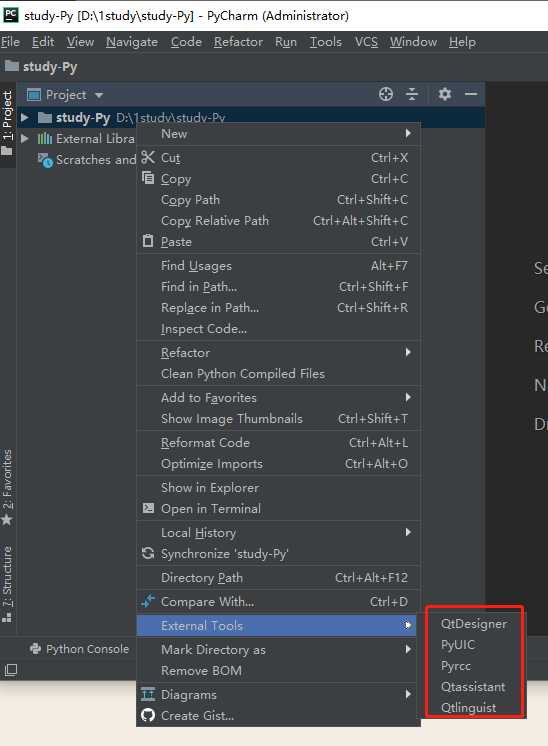This screenshot has height=746, width=548.
Task: Click the Python Console icon
Action: [35, 648]
